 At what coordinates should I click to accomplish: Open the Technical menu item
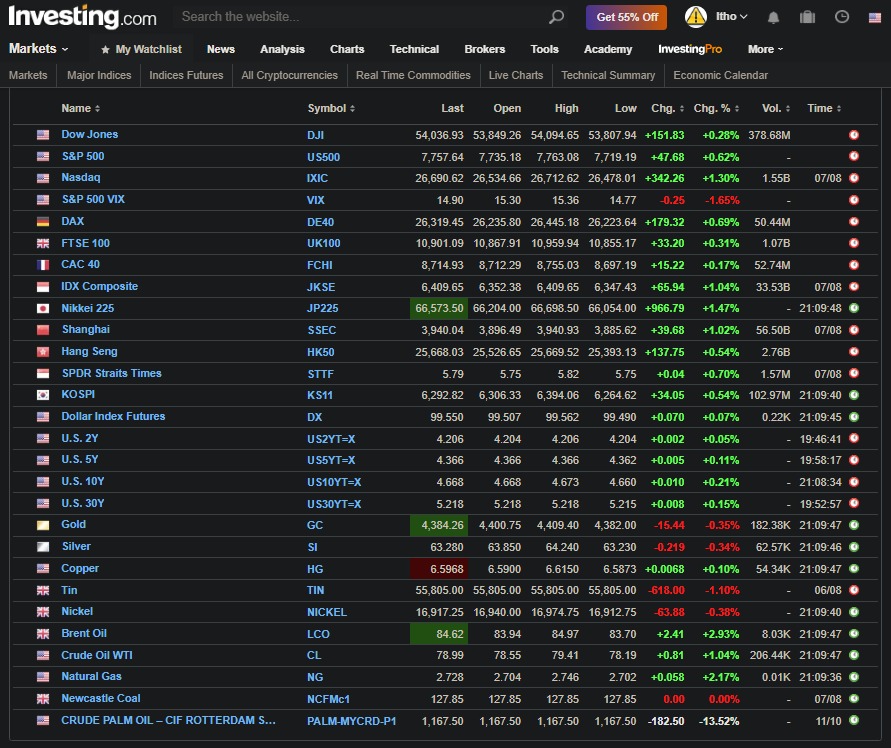pos(414,49)
